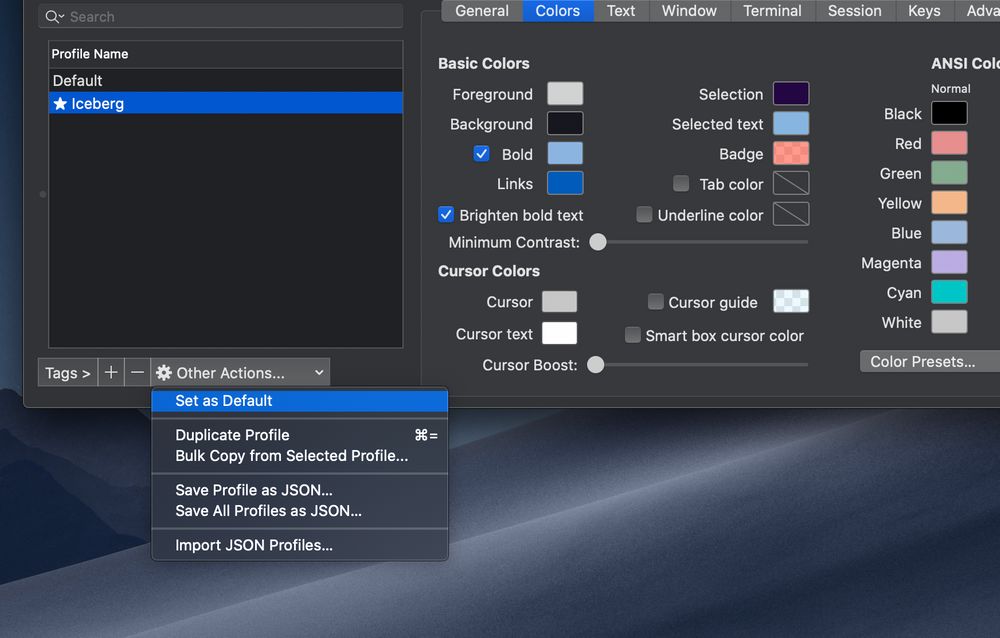The image size is (1000, 638).
Task: Click the gear icon in Other Actions
Action: [164, 373]
